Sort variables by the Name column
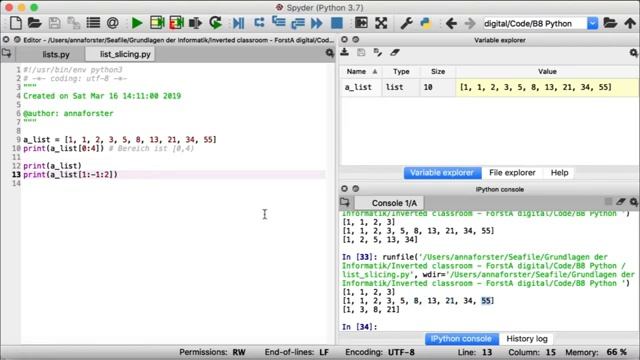This screenshot has height=360, width=640. tap(361, 71)
